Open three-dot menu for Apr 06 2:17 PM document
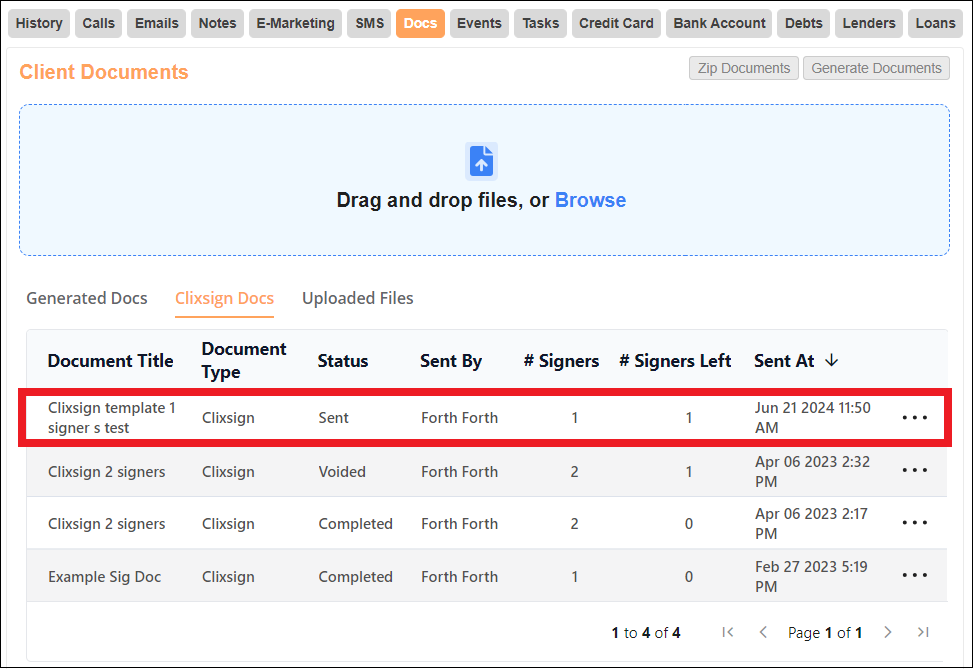The height and width of the screenshot is (669, 974). tap(914, 522)
